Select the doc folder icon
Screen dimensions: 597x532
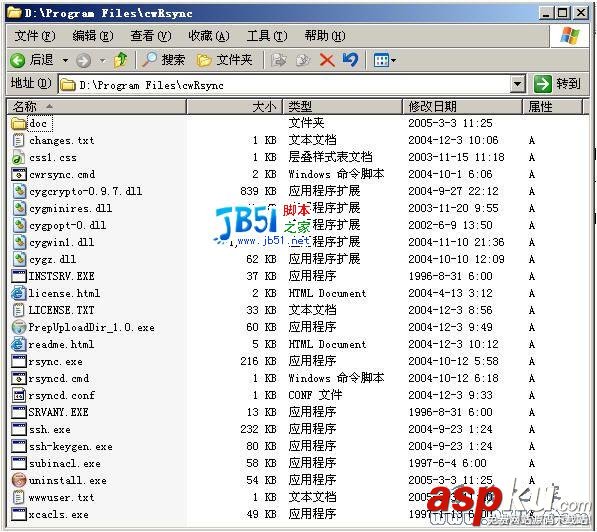pyautogui.click(x=19, y=123)
